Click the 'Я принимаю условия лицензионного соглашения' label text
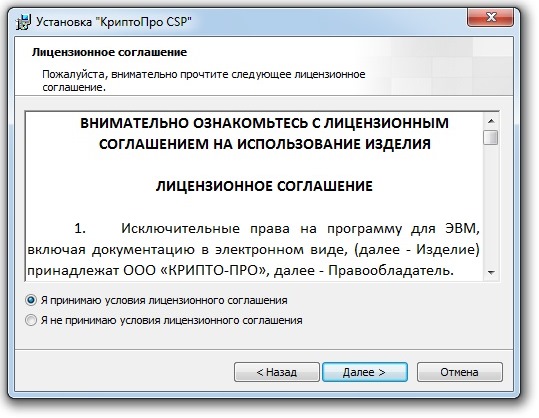The height and width of the screenshot is (418, 539). 164,300
